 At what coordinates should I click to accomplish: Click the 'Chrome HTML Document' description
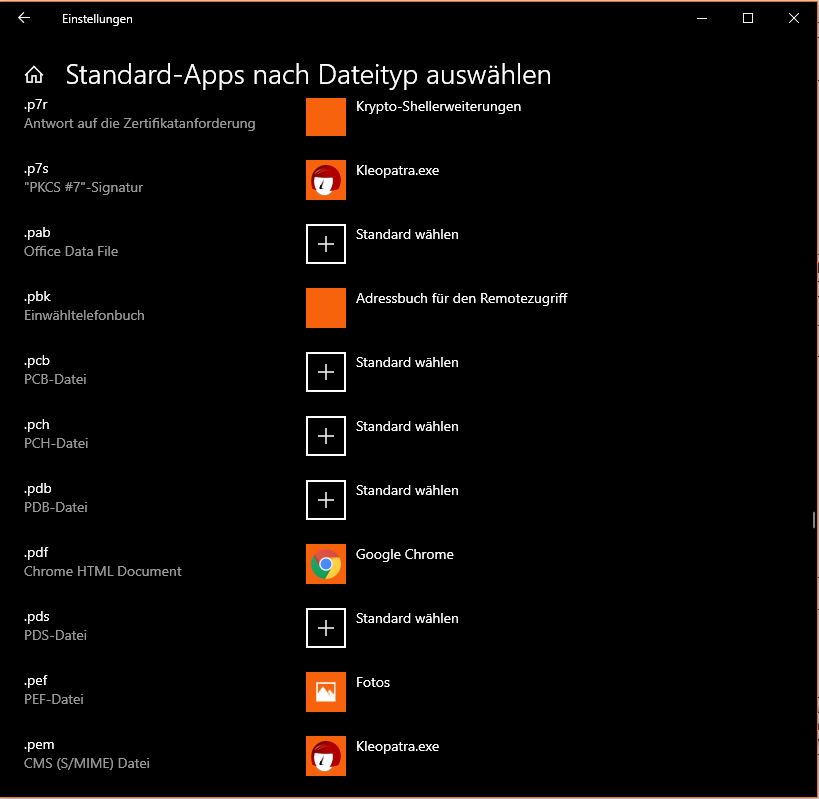tap(102, 571)
